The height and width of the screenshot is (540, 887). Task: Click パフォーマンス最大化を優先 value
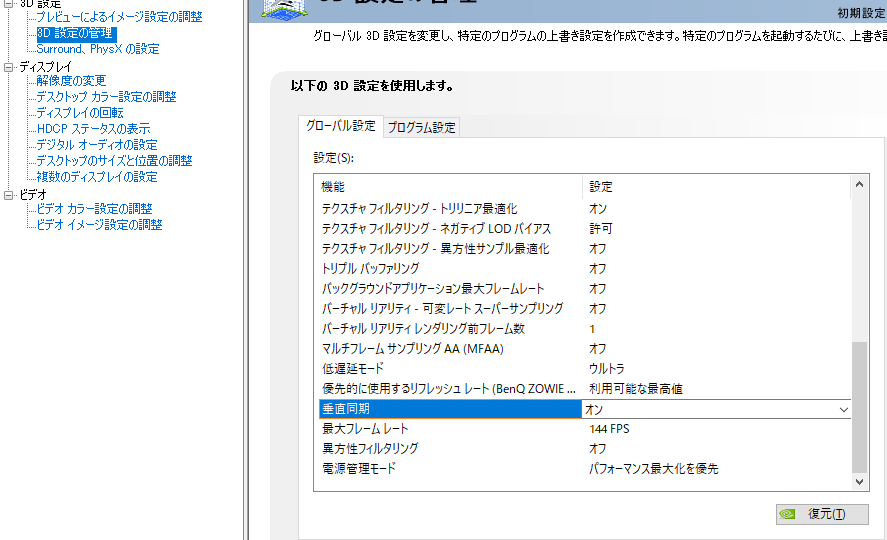(x=653, y=469)
